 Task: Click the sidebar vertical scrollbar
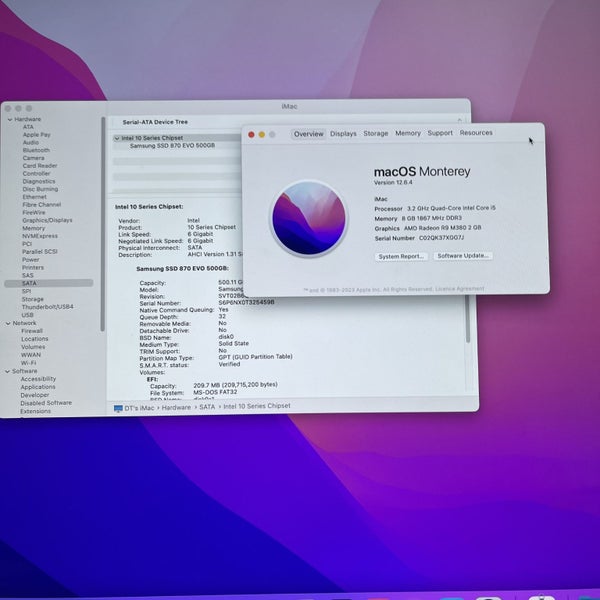[x=103, y=224]
